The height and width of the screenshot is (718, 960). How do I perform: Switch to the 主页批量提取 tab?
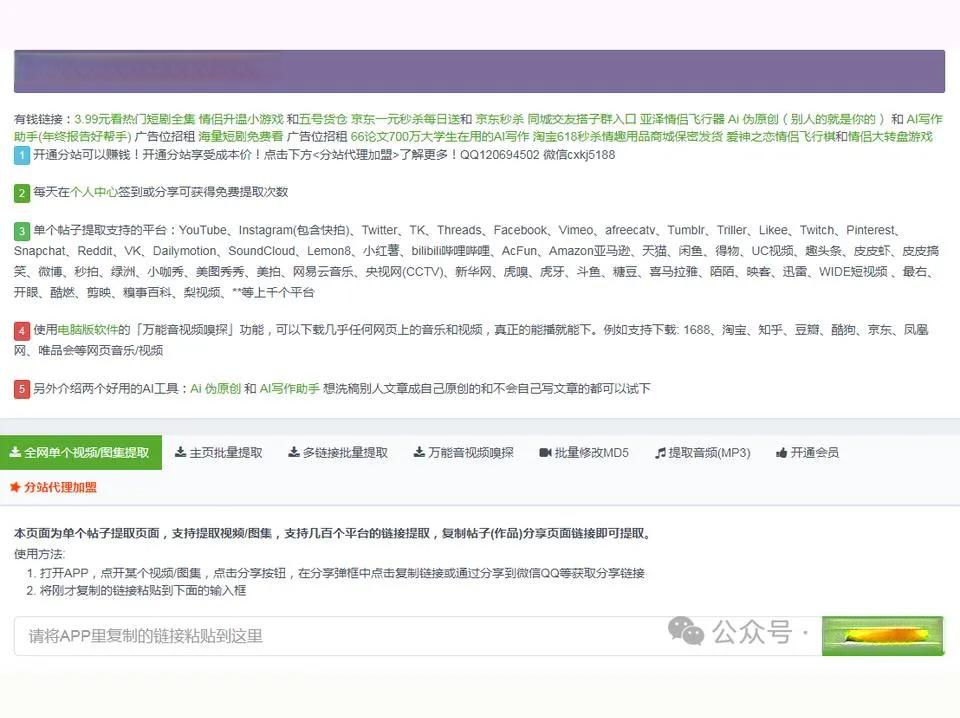(226, 453)
